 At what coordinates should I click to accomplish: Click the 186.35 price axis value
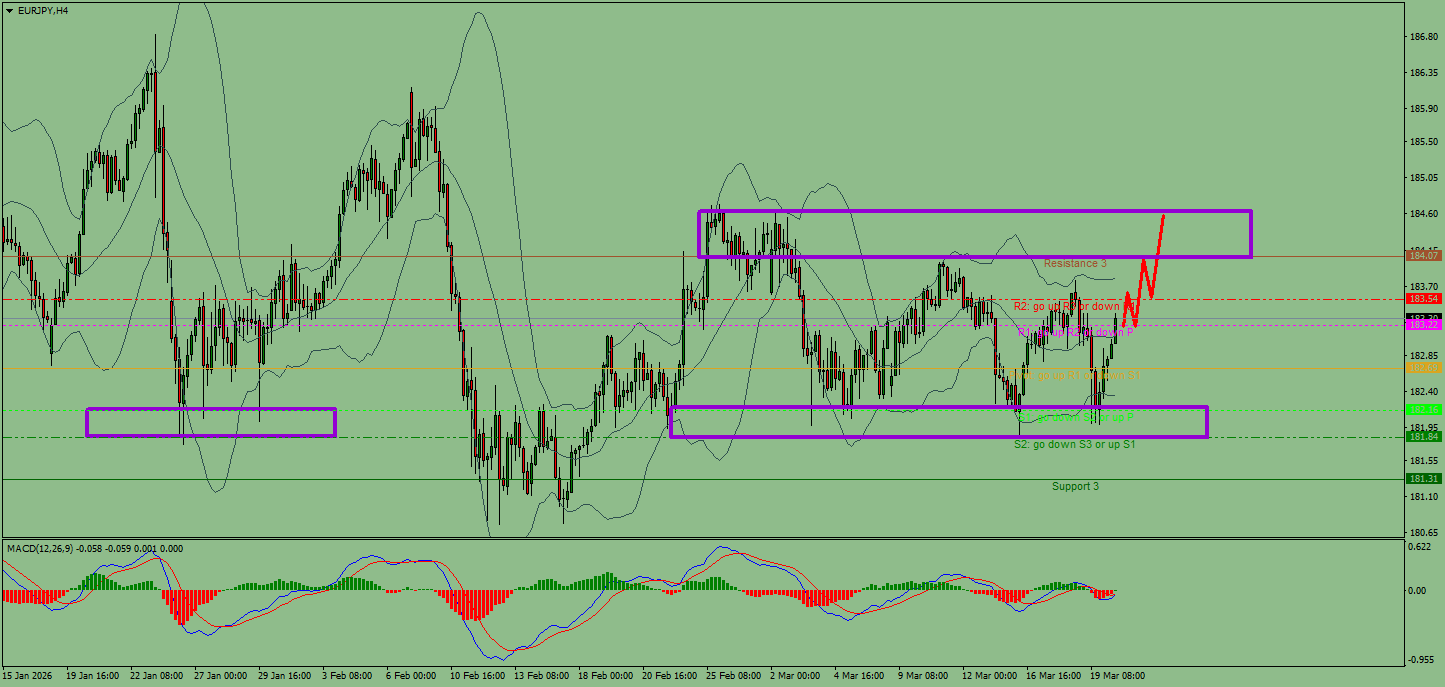(x=1422, y=73)
